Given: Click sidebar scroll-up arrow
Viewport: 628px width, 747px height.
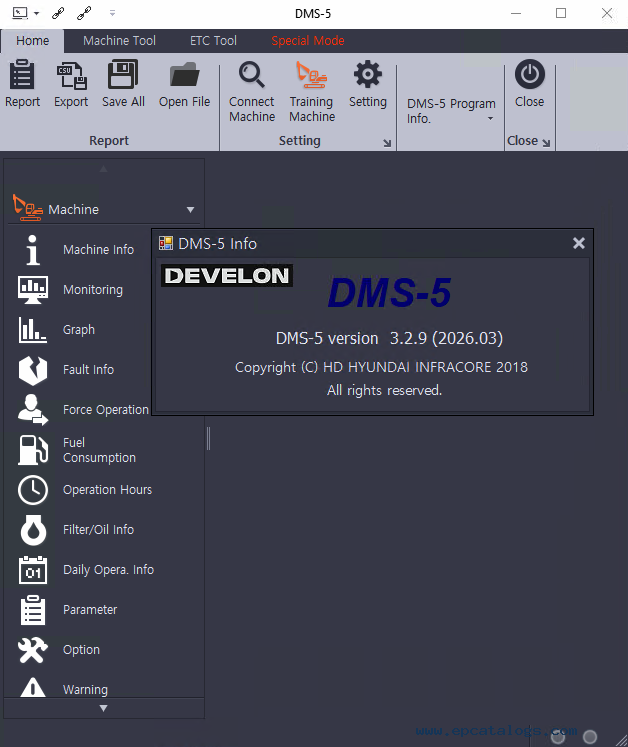Looking at the screenshot, I should tap(103, 169).
